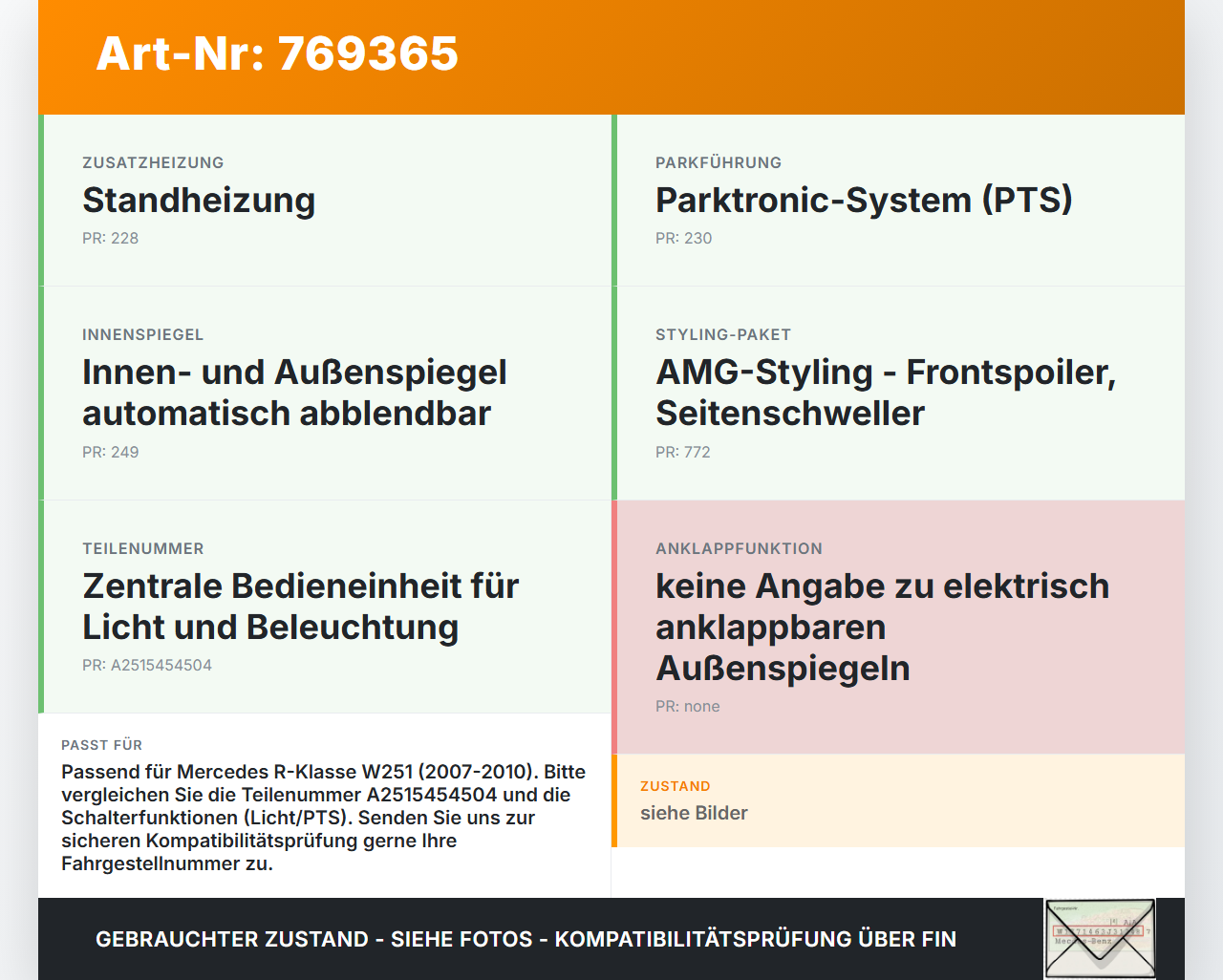
Task: Select the PR: 249 code label
Action: point(110,452)
